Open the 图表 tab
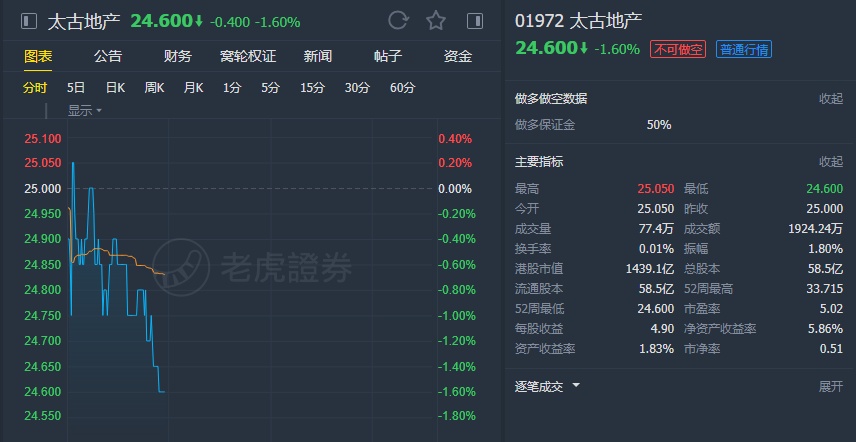This screenshot has width=856, height=442. click(38, 56)
